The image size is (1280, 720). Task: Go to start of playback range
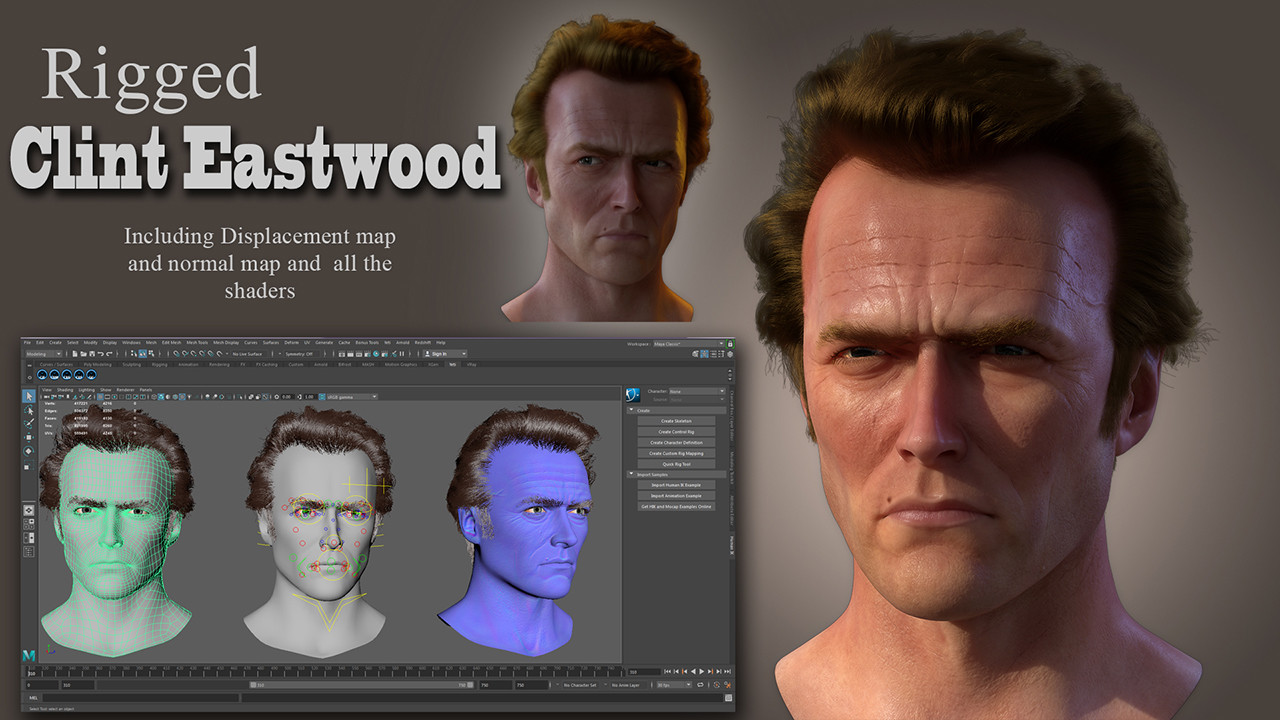pos(668,671)
